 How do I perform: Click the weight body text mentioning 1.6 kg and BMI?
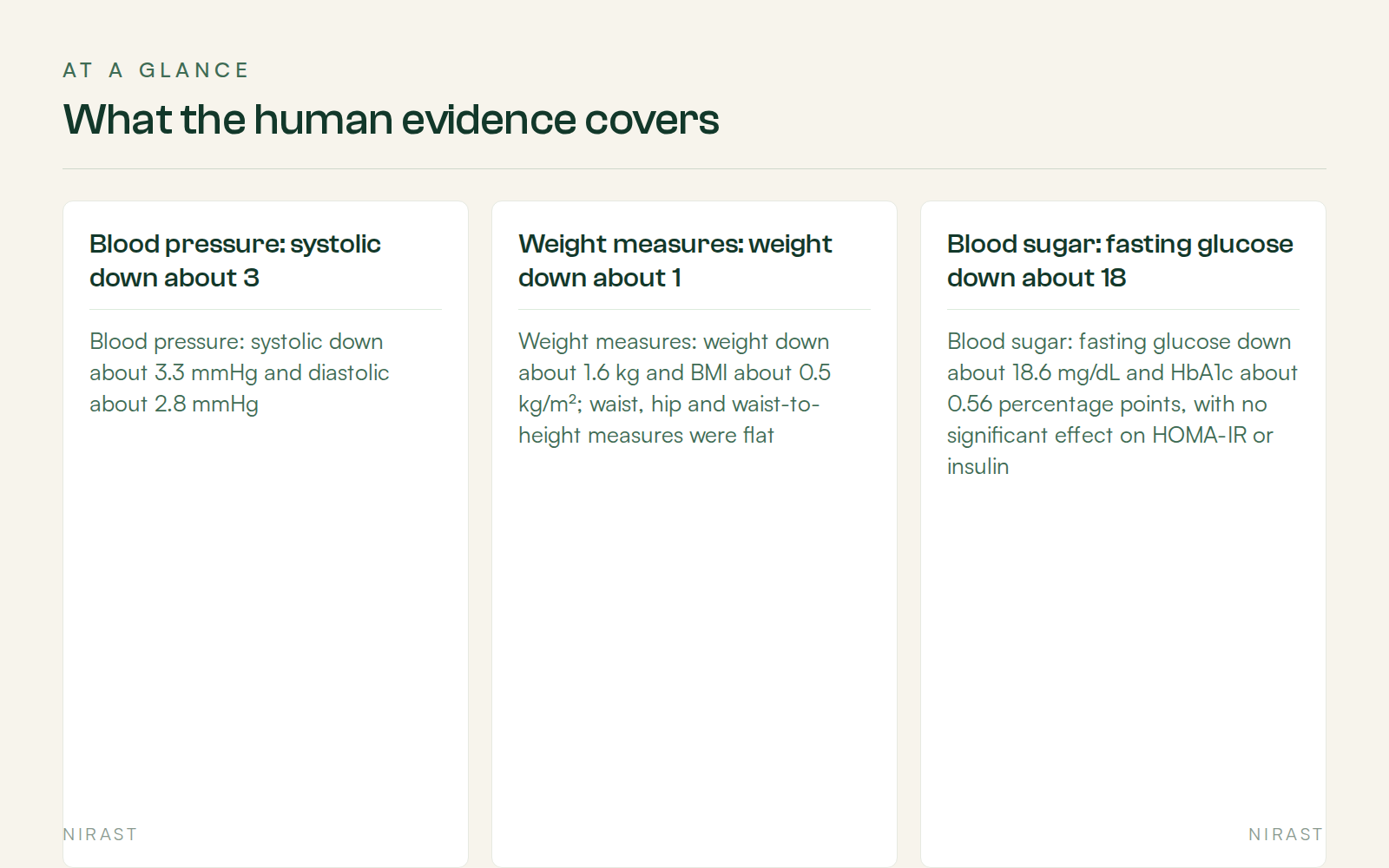coord(675,389)
